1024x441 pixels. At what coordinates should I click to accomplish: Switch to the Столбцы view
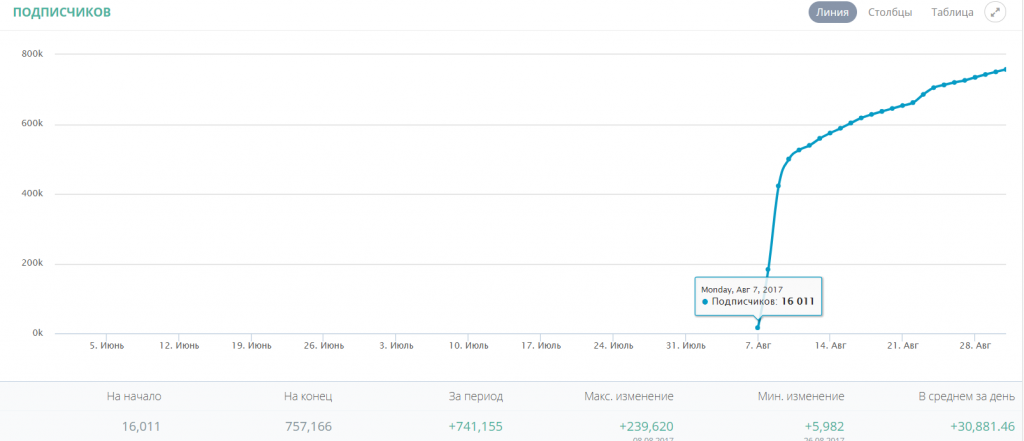[890, 13]
